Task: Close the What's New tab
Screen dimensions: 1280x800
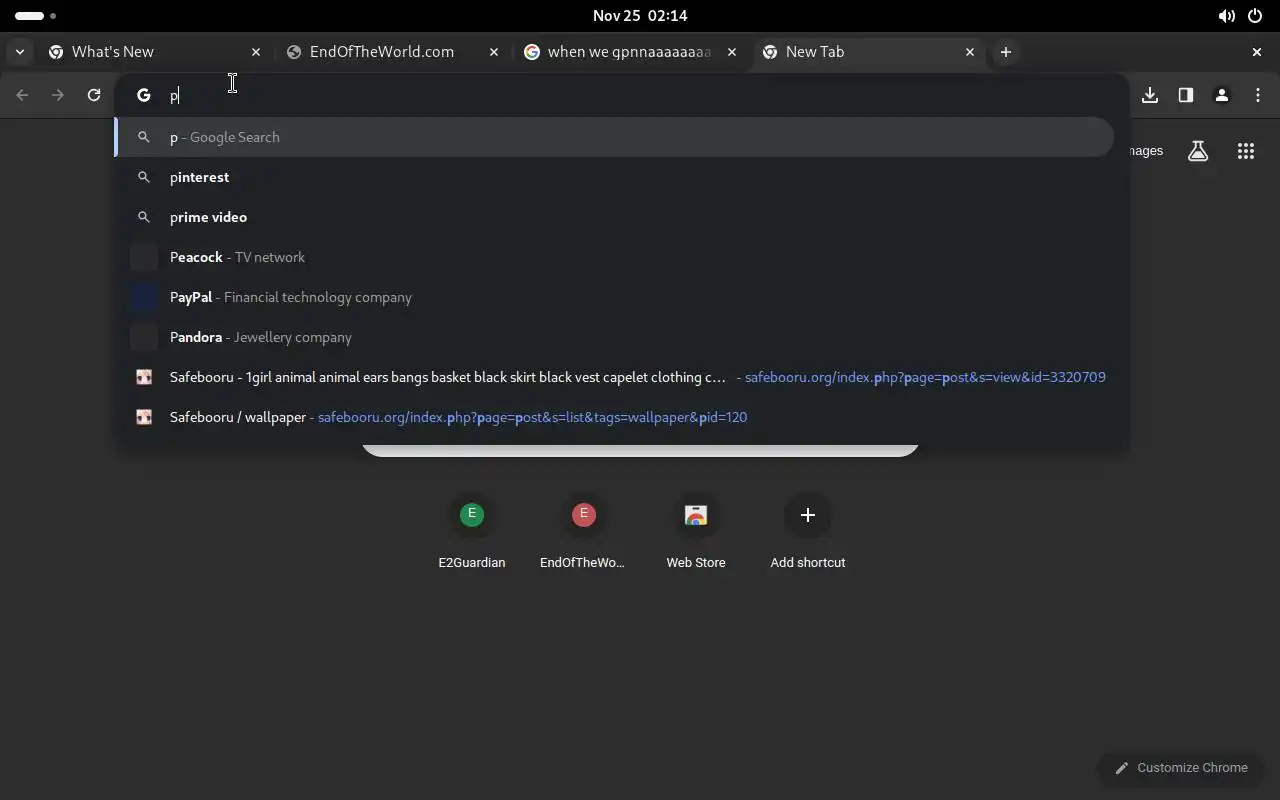Action: click(x=256, y=52)
